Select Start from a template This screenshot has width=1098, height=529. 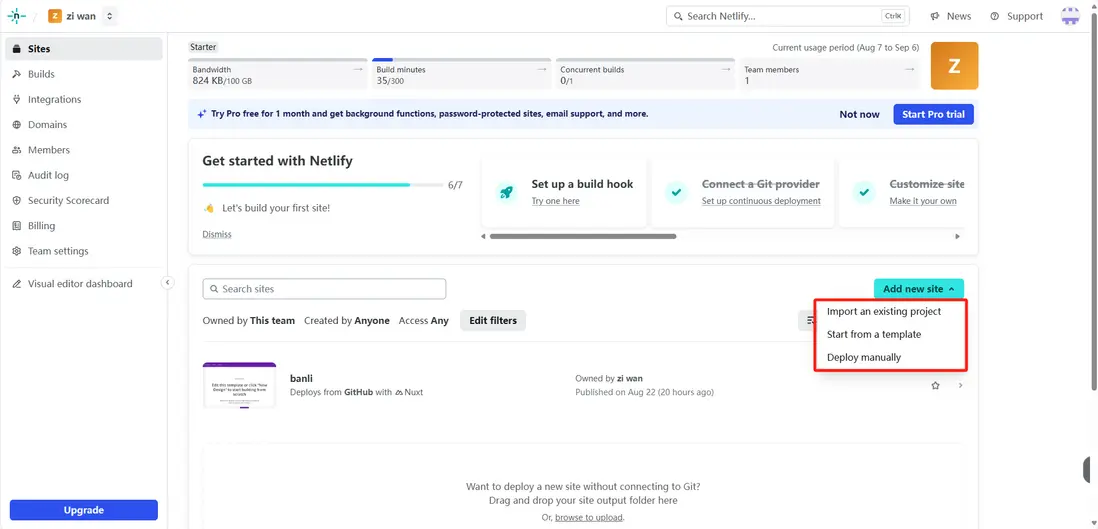874,334
